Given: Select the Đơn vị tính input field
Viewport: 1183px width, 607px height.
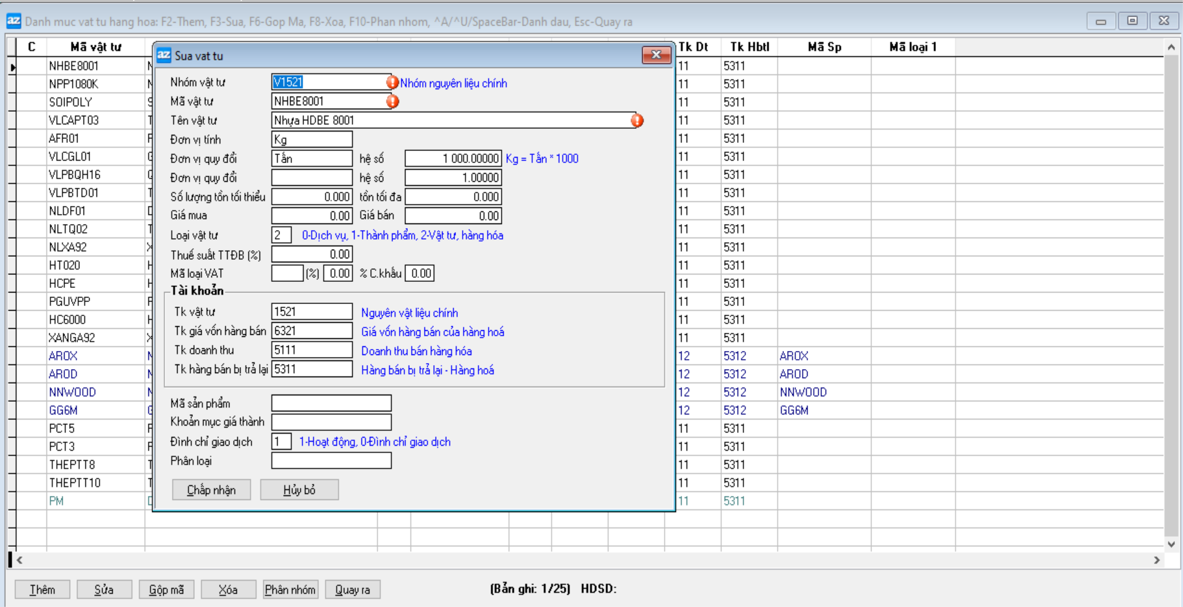Looking at the screenshot, I should 312,140.
